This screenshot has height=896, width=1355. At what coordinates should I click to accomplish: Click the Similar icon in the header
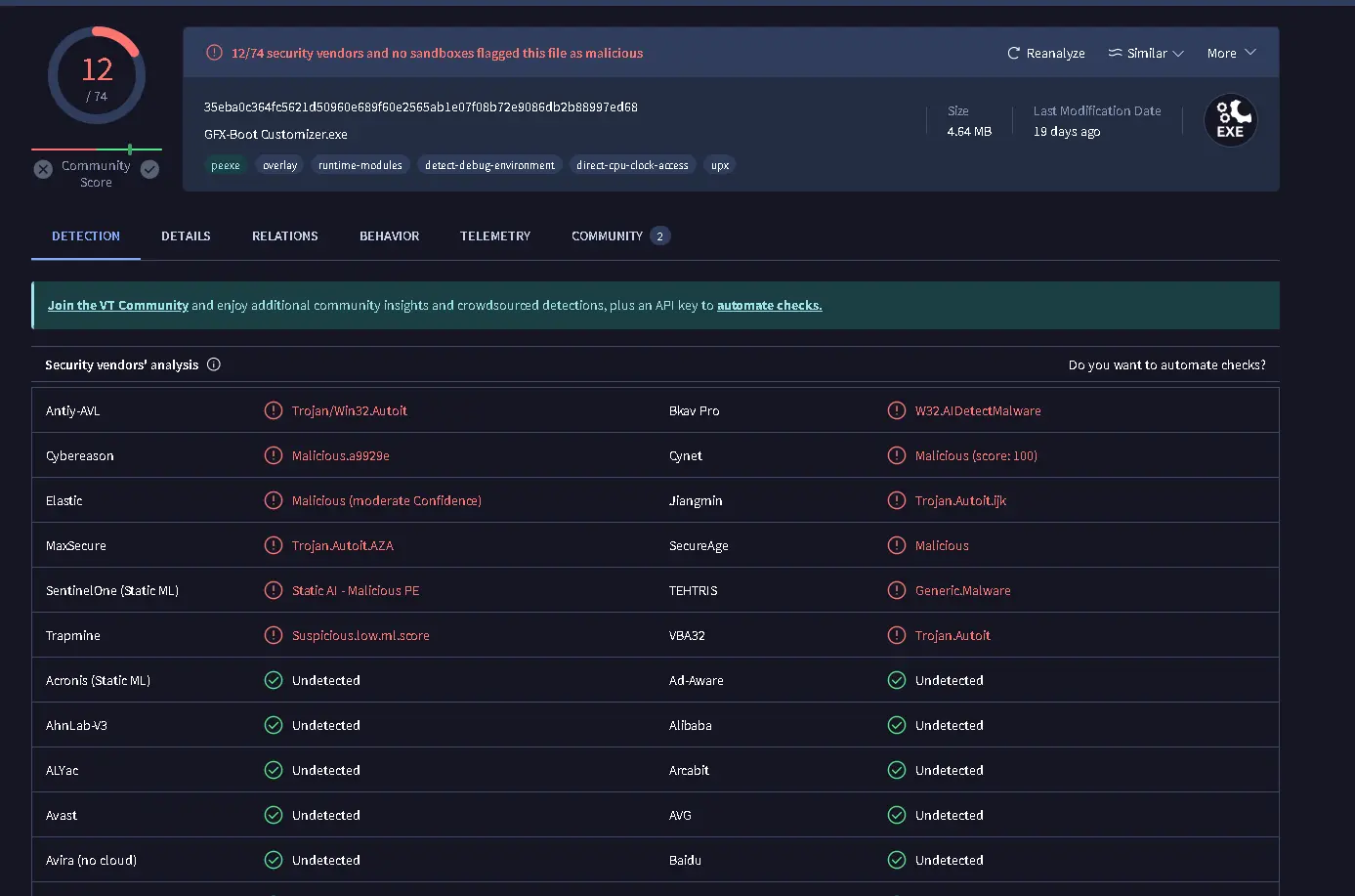point(1115,53)
